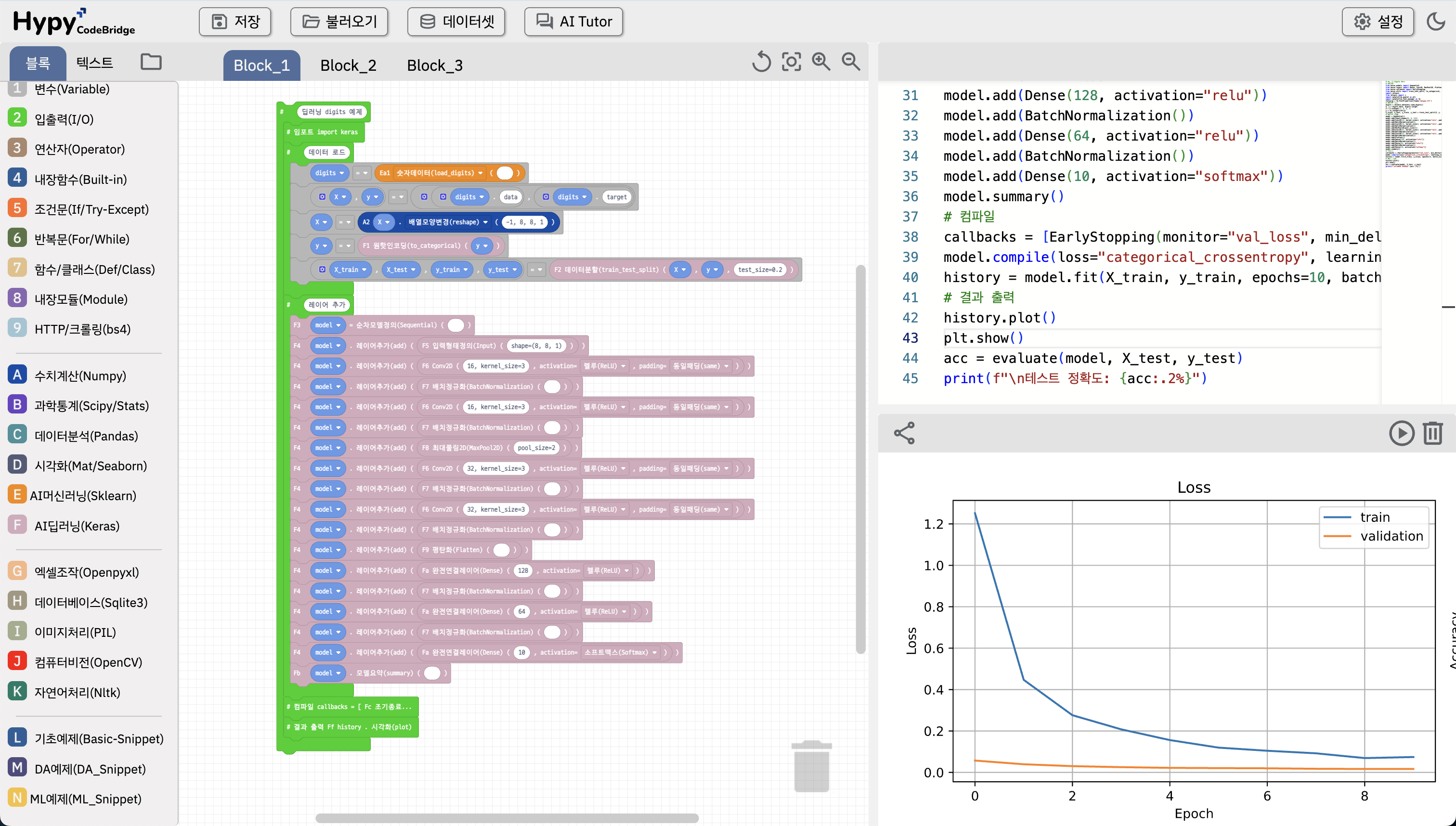Switch to the 블록 tab
The width and height of the screenshot is (1456, 826).
tap(38, 63)
